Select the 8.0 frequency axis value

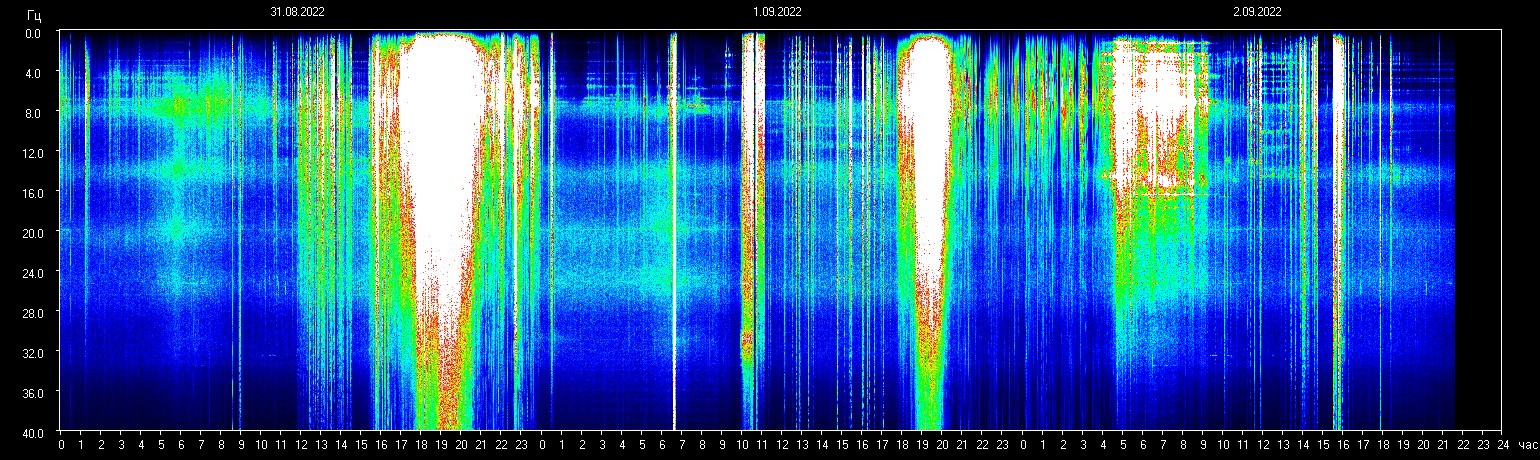pyautogui.click(x=33, y=113)
